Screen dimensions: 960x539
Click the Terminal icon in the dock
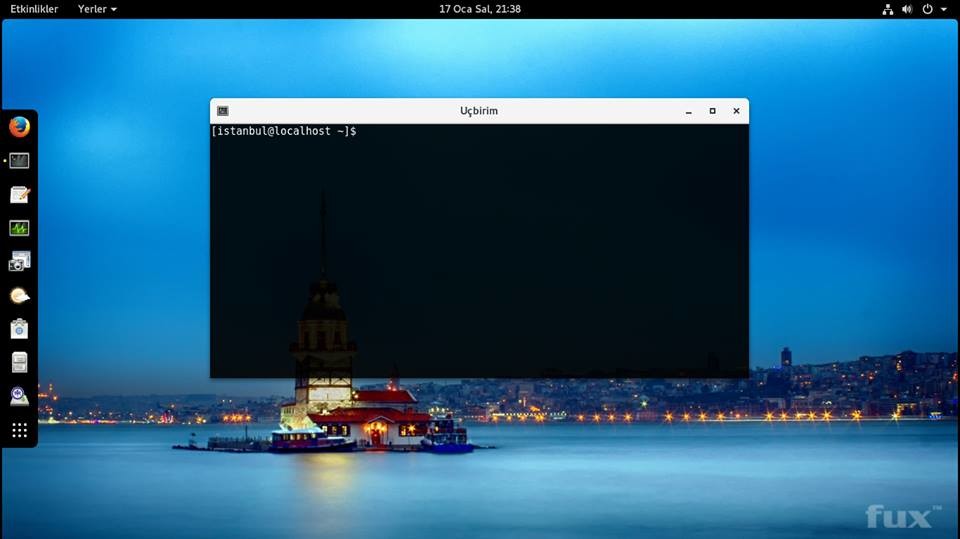(x=19, y=161)
